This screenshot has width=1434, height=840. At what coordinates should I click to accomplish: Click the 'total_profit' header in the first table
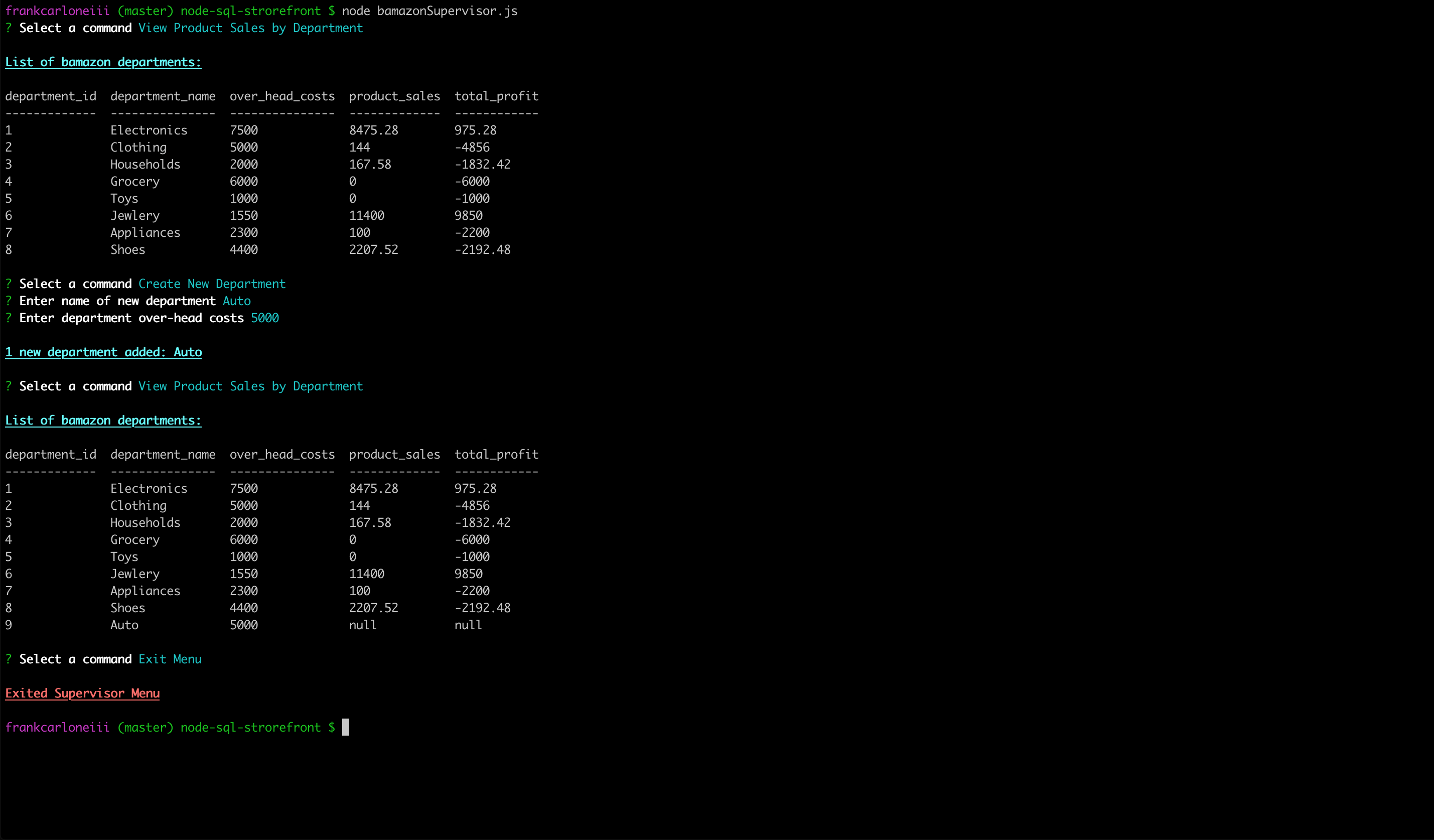point(496,96)
